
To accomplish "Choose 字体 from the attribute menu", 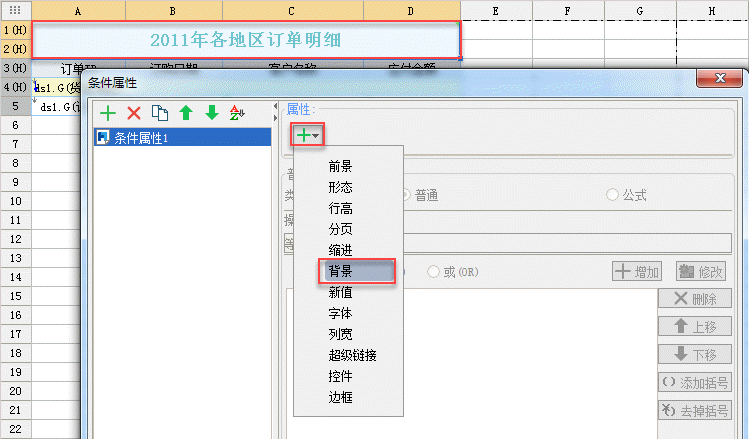I will pos(340,313).
